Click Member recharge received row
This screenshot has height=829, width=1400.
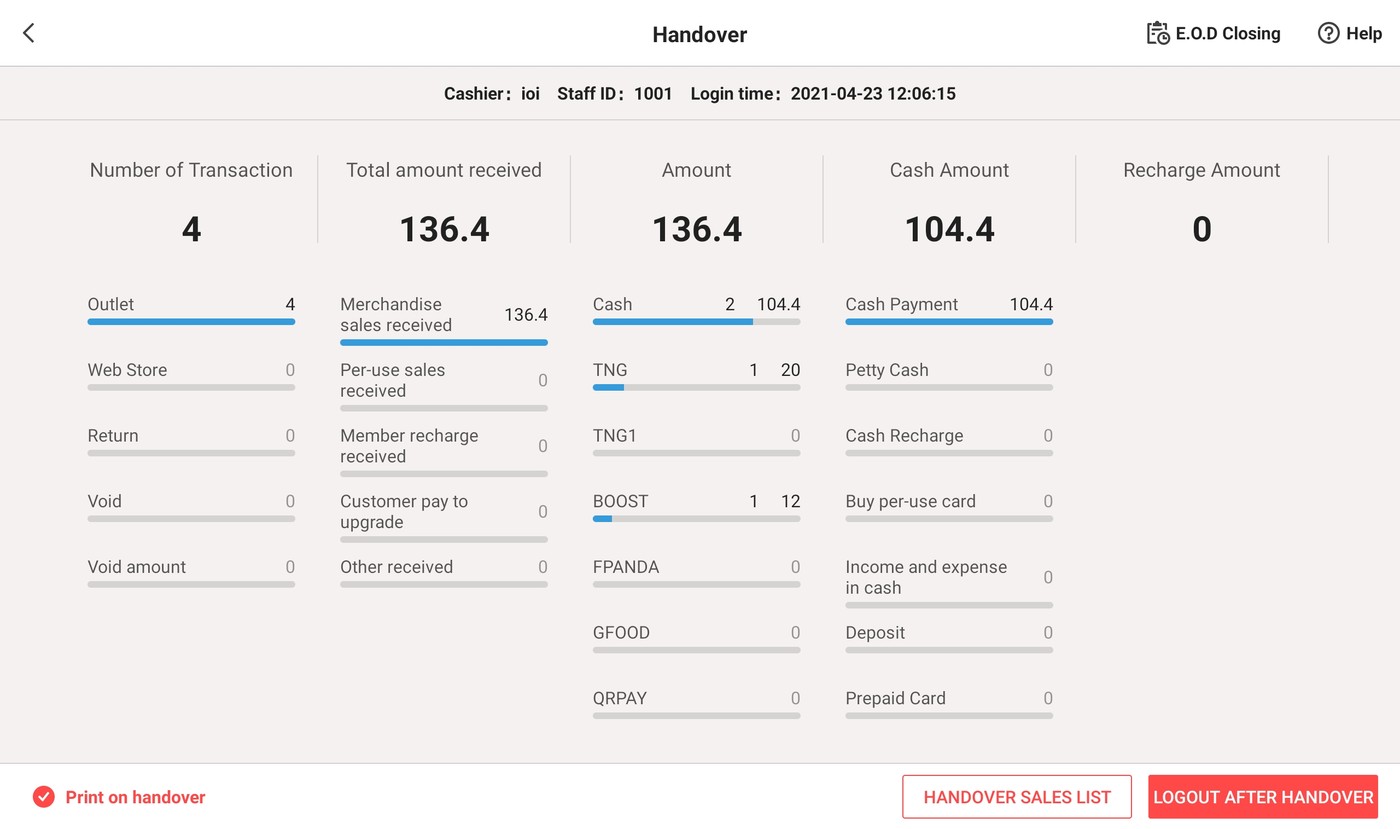[444, 452]
